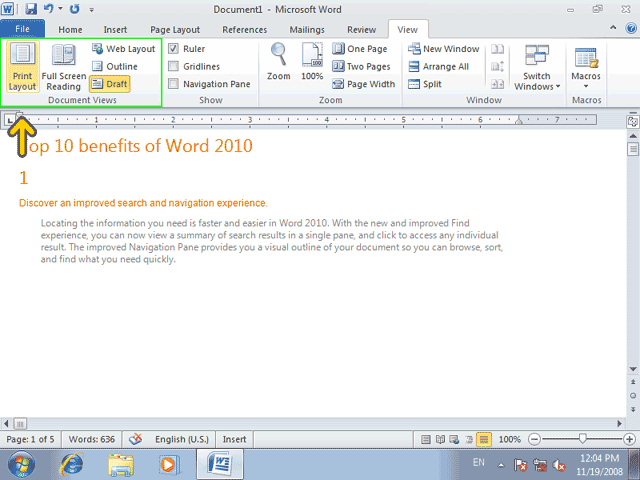Switch to Web Layout view
This screenshot has width=640, height=480.
124,49
